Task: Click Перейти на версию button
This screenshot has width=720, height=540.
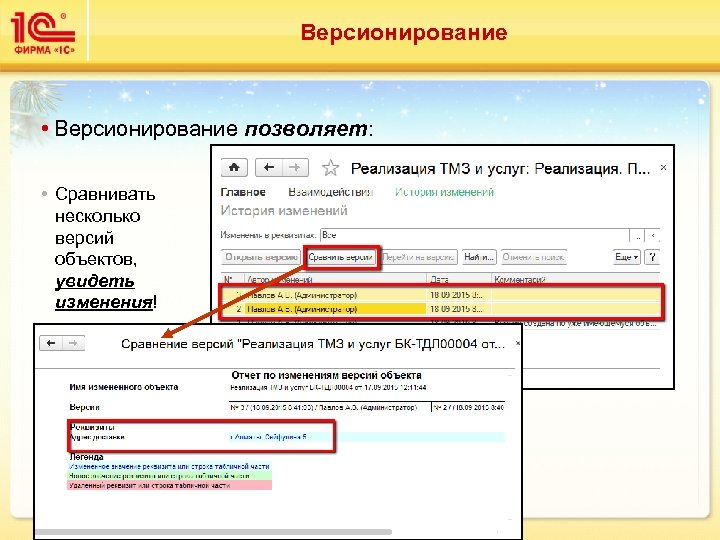Action: point(418,257)
